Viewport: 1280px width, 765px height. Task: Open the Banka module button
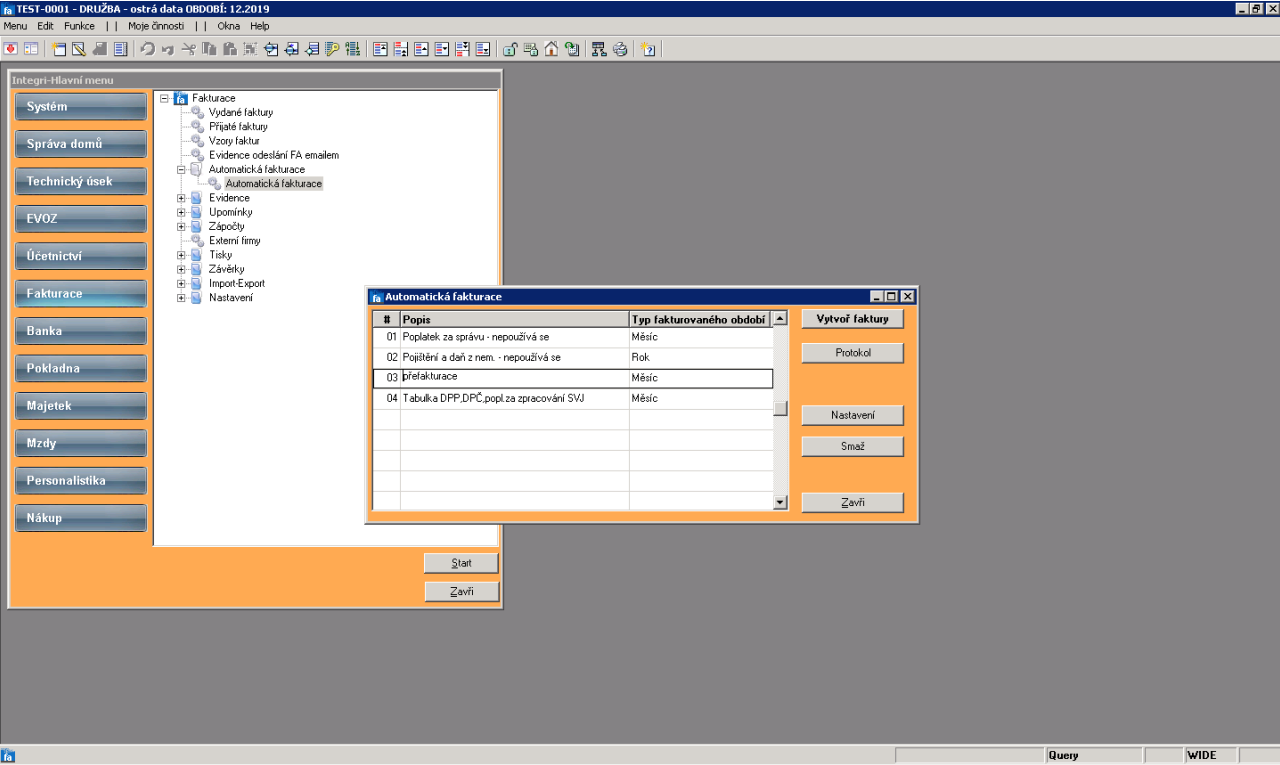pyautogui.click(x=80, y=331)
